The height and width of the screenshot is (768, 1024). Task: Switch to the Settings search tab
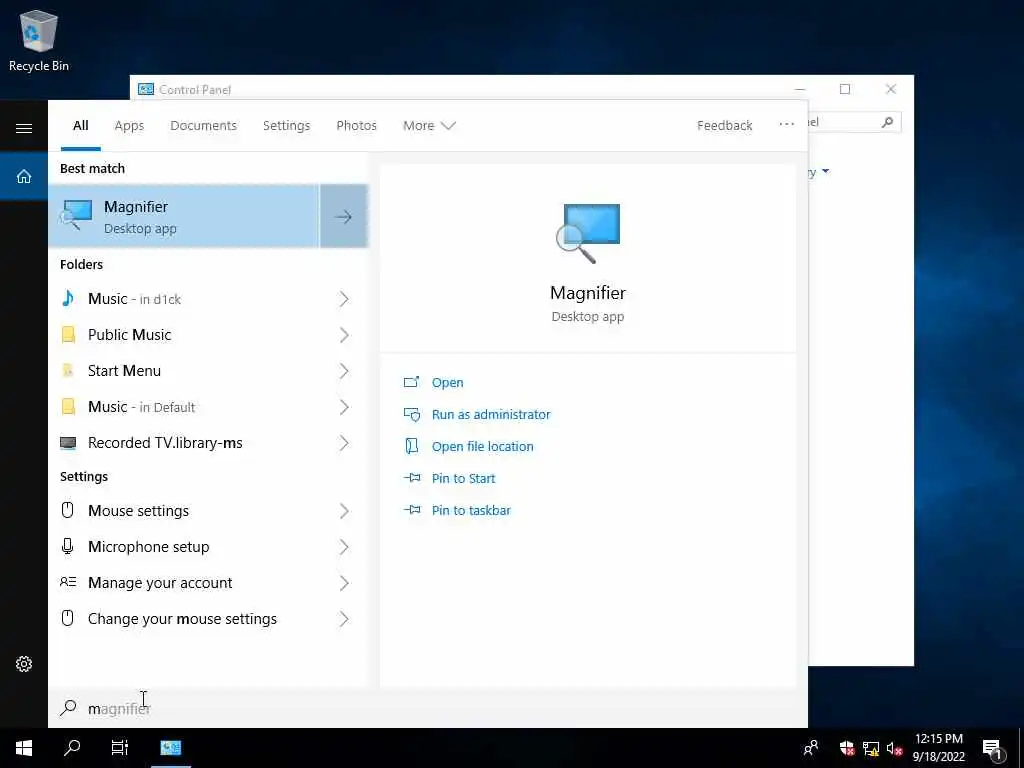(287, 125)
